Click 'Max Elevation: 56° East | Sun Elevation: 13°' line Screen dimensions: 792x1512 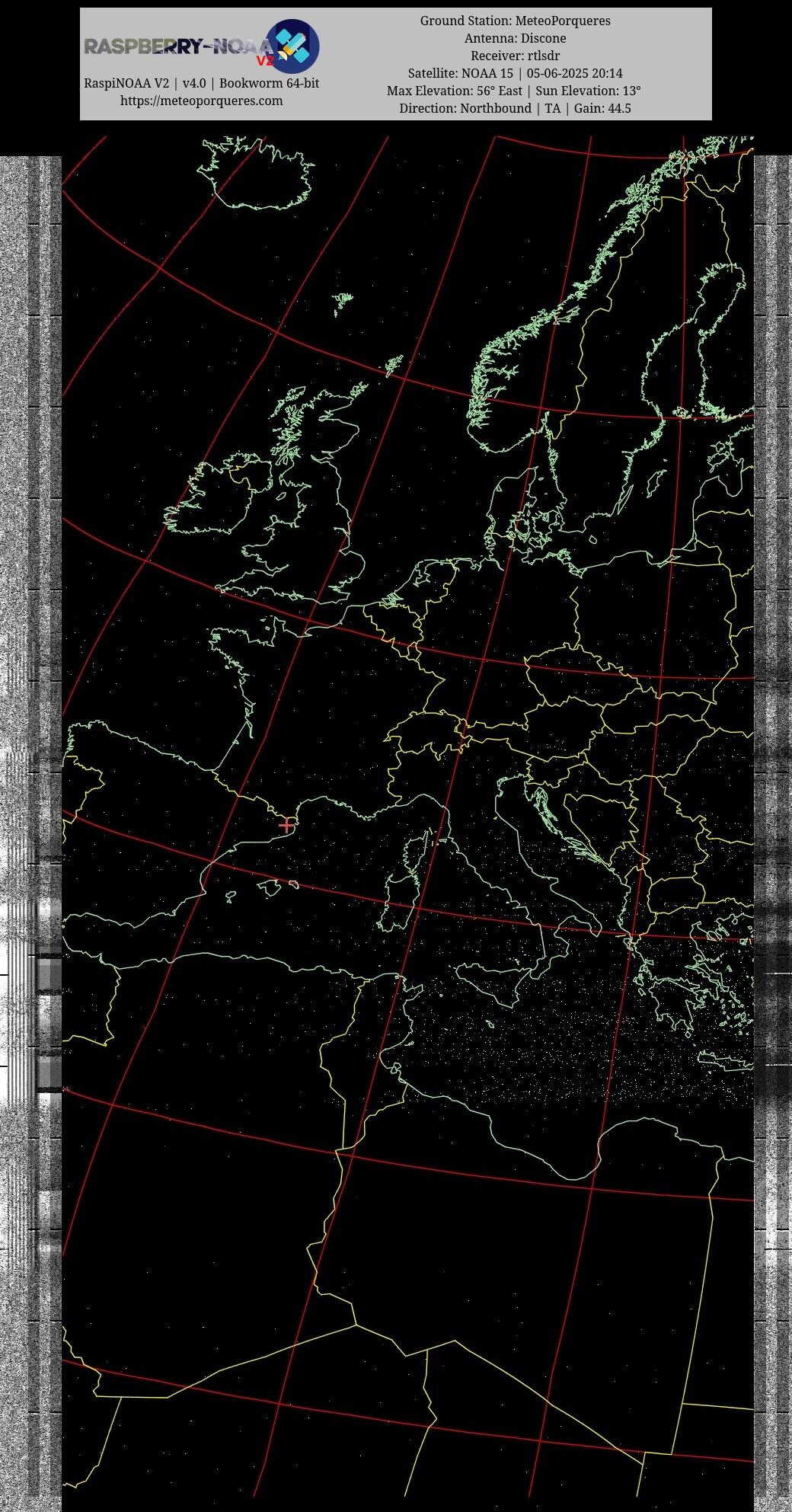[x=515, y=91]
